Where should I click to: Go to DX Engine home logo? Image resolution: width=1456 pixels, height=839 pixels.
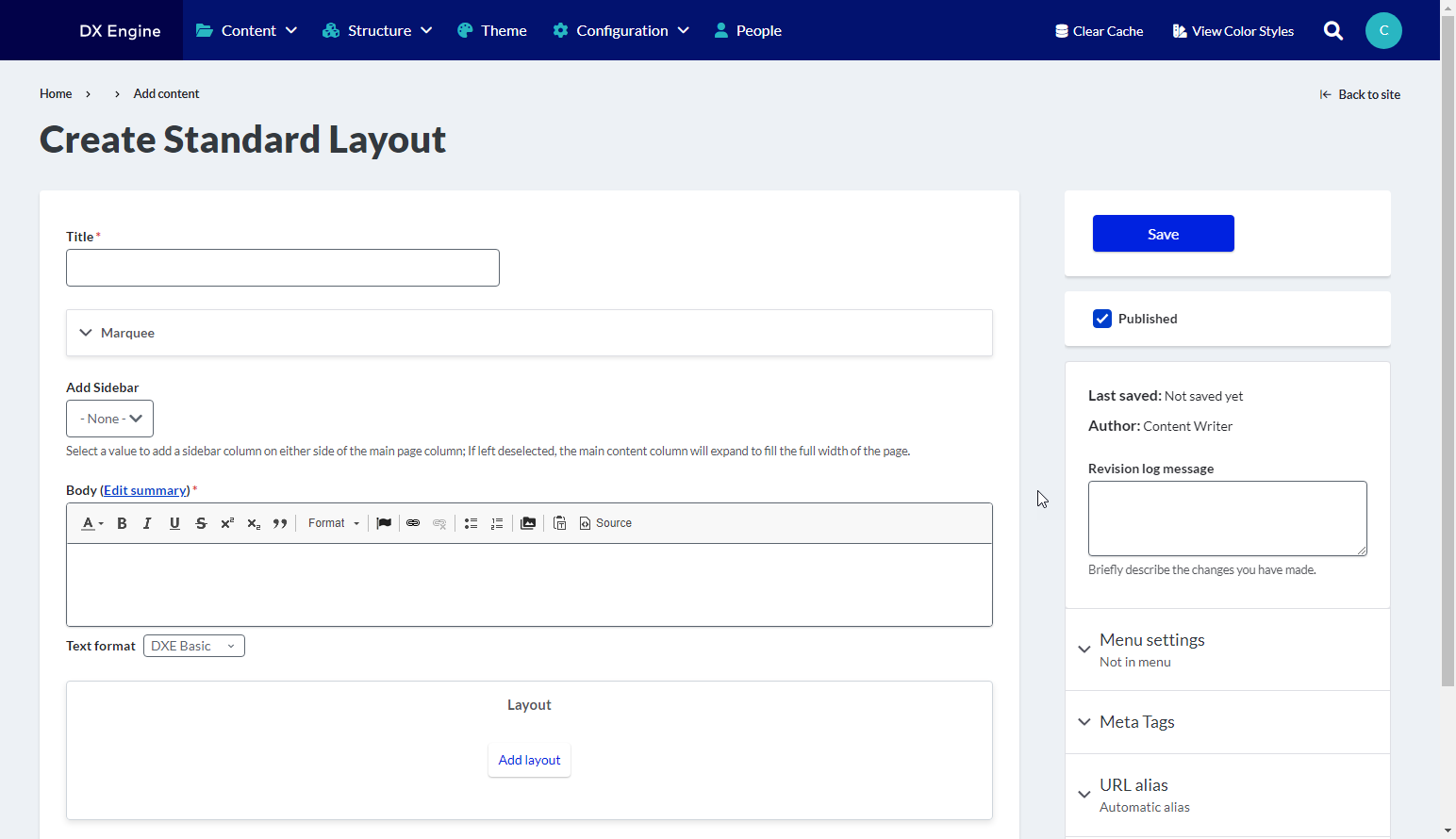coord(120,30)
